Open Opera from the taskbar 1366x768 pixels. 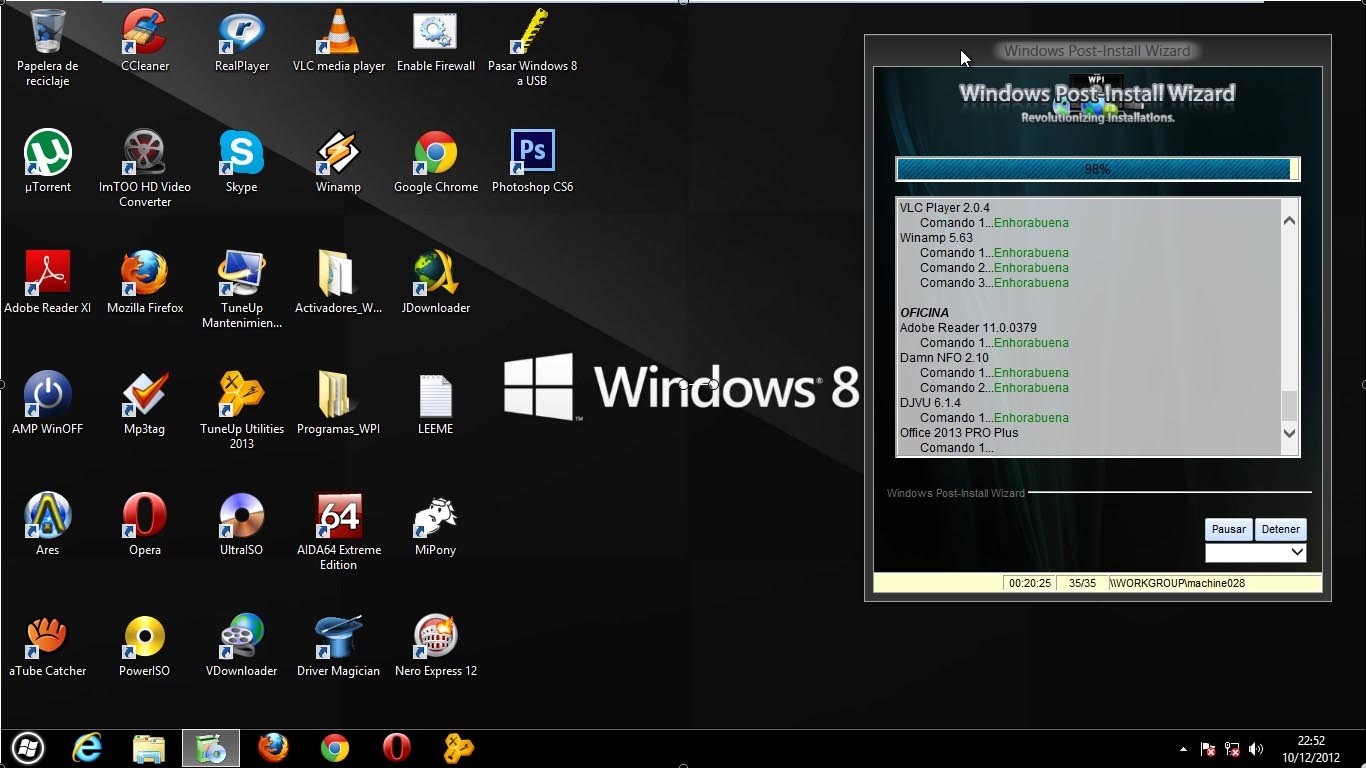[x=397, y=748]
